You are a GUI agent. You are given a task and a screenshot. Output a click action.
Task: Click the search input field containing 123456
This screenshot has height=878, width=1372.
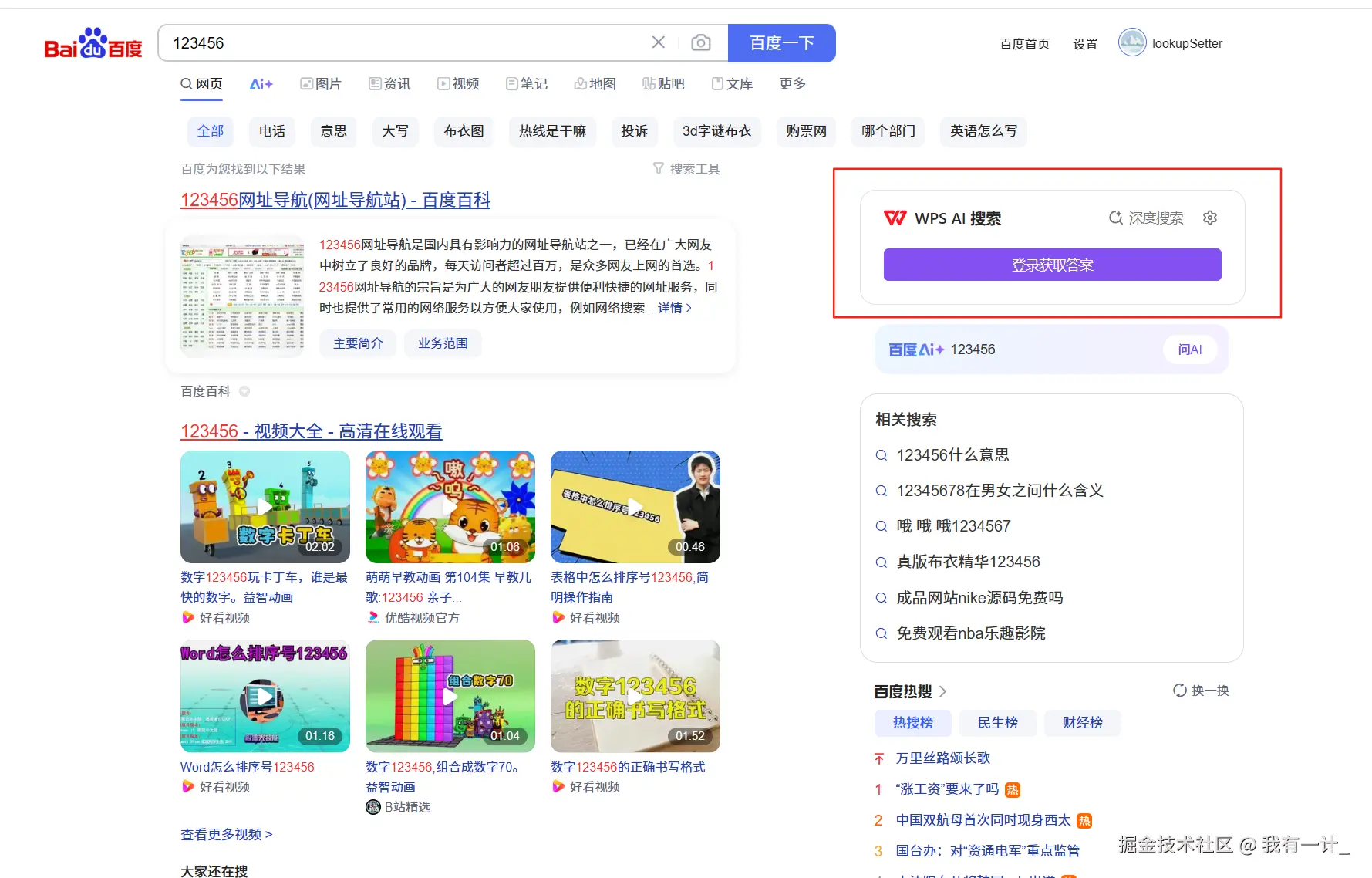(401, 43)
